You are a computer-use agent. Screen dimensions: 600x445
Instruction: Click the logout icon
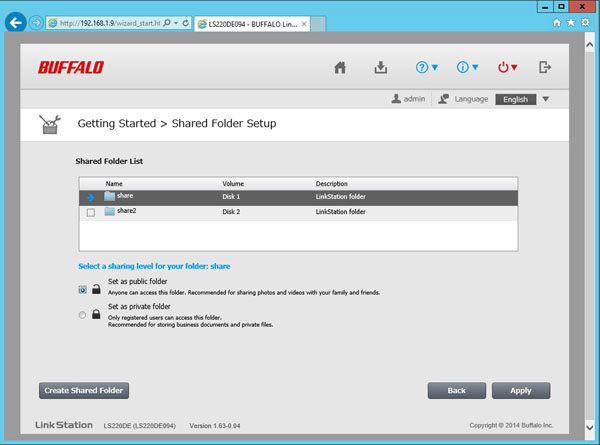545,67
